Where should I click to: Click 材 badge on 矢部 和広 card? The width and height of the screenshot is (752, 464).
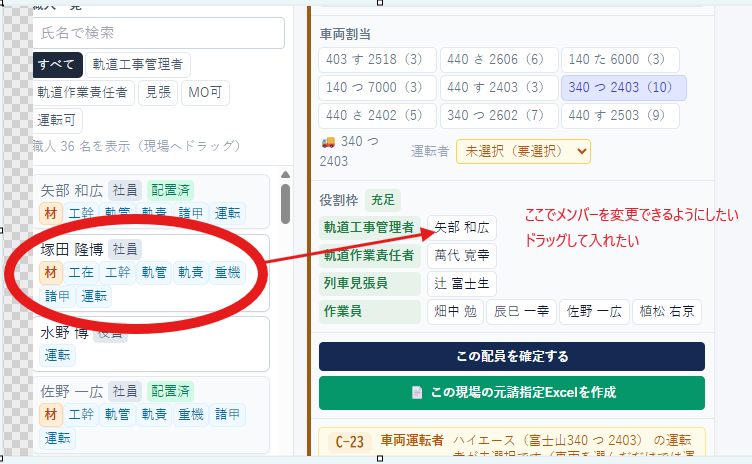pyautogui.click(x=51, y=213)
